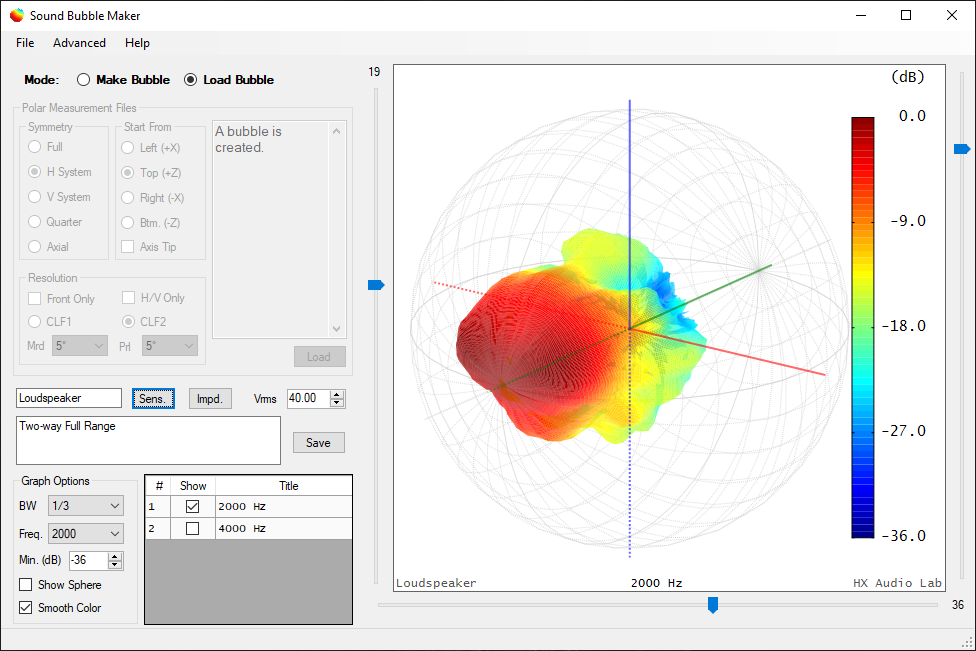Select the 2000 Hz title cell
The width and height of the screenshot is (976, 651).
[283, 507]
